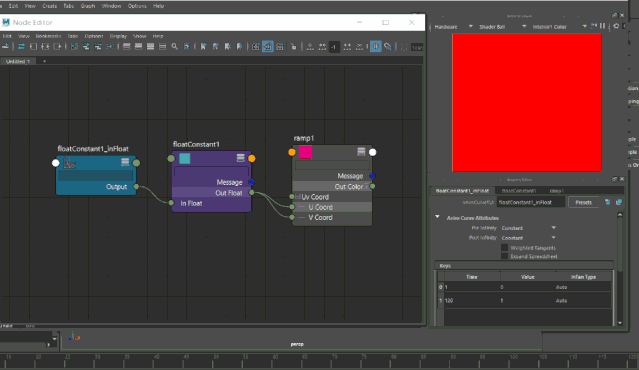Click the Value cell of key 0
The width and height of the screenshot is (639, 370).
pos(527,287)
